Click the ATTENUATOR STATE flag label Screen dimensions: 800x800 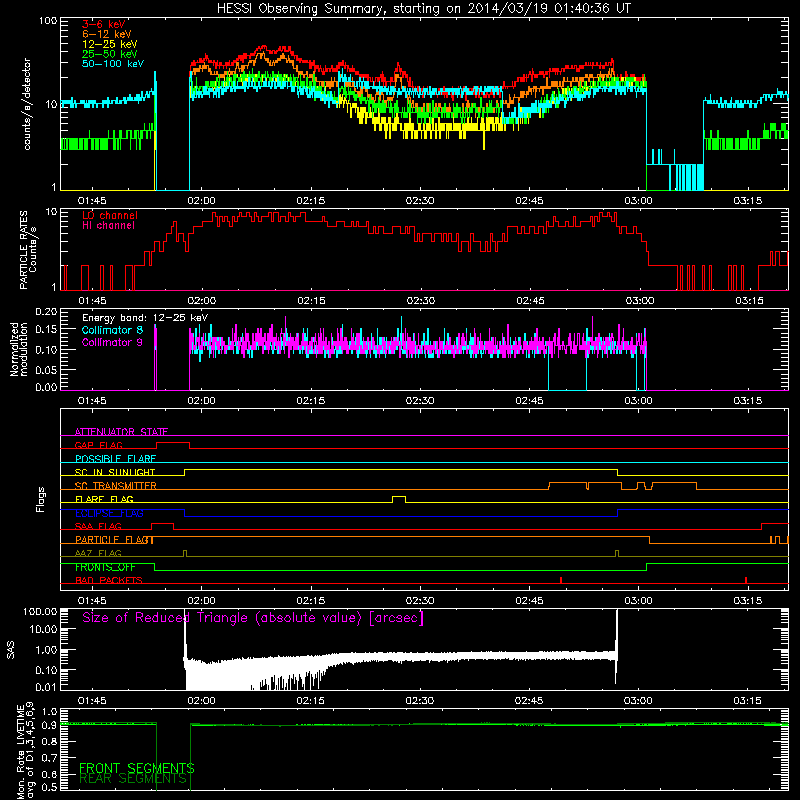121,432
